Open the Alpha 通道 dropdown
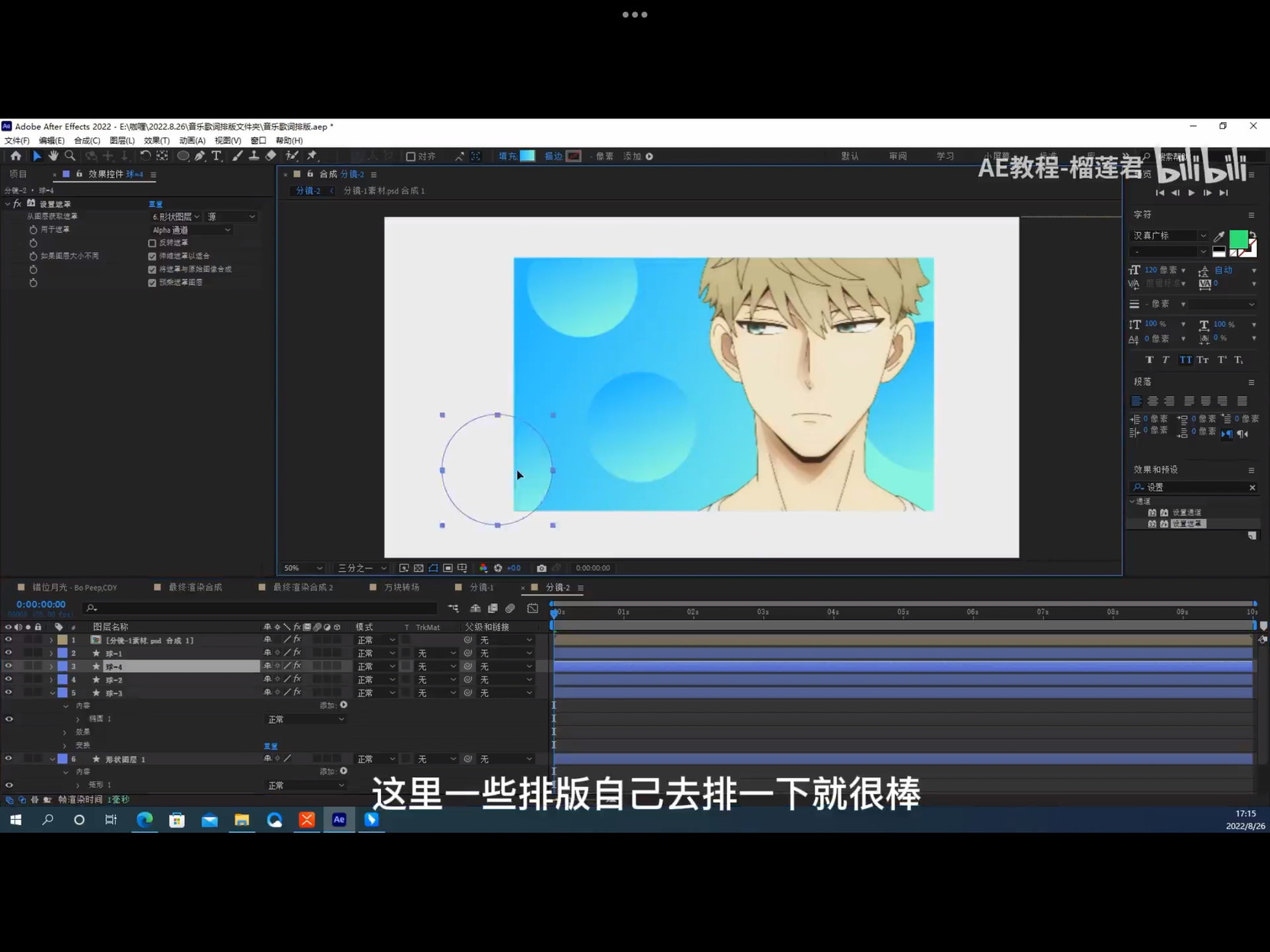This screenshot has height=952, width=1270. coord(191,230)
